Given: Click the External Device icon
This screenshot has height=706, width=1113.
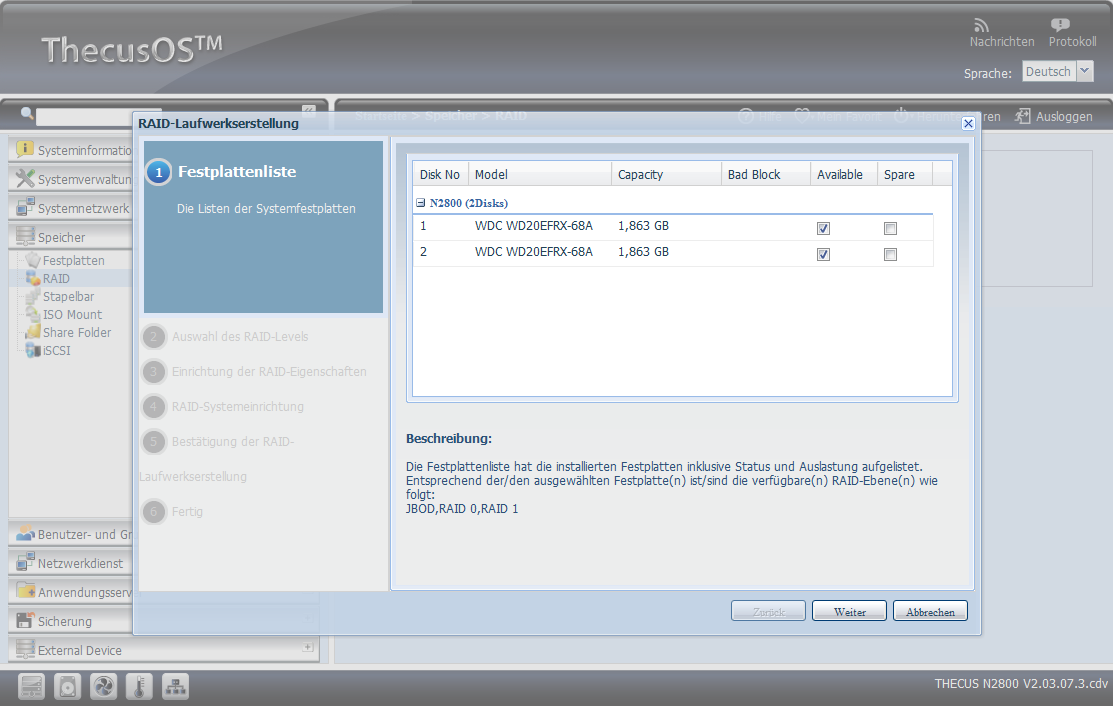Looking at the screenshot, I should point(25,649).
